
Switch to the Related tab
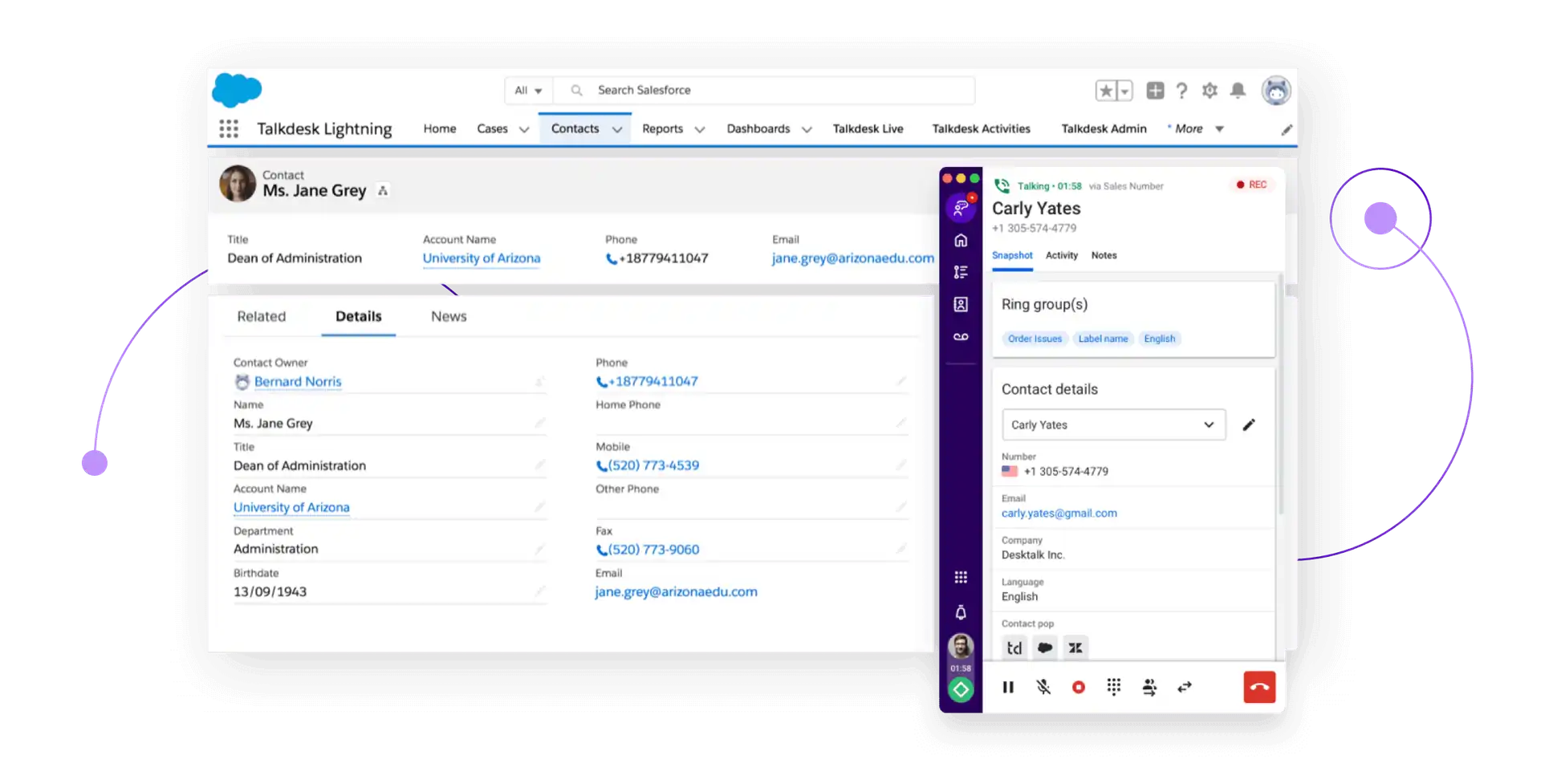coord(262,316)
